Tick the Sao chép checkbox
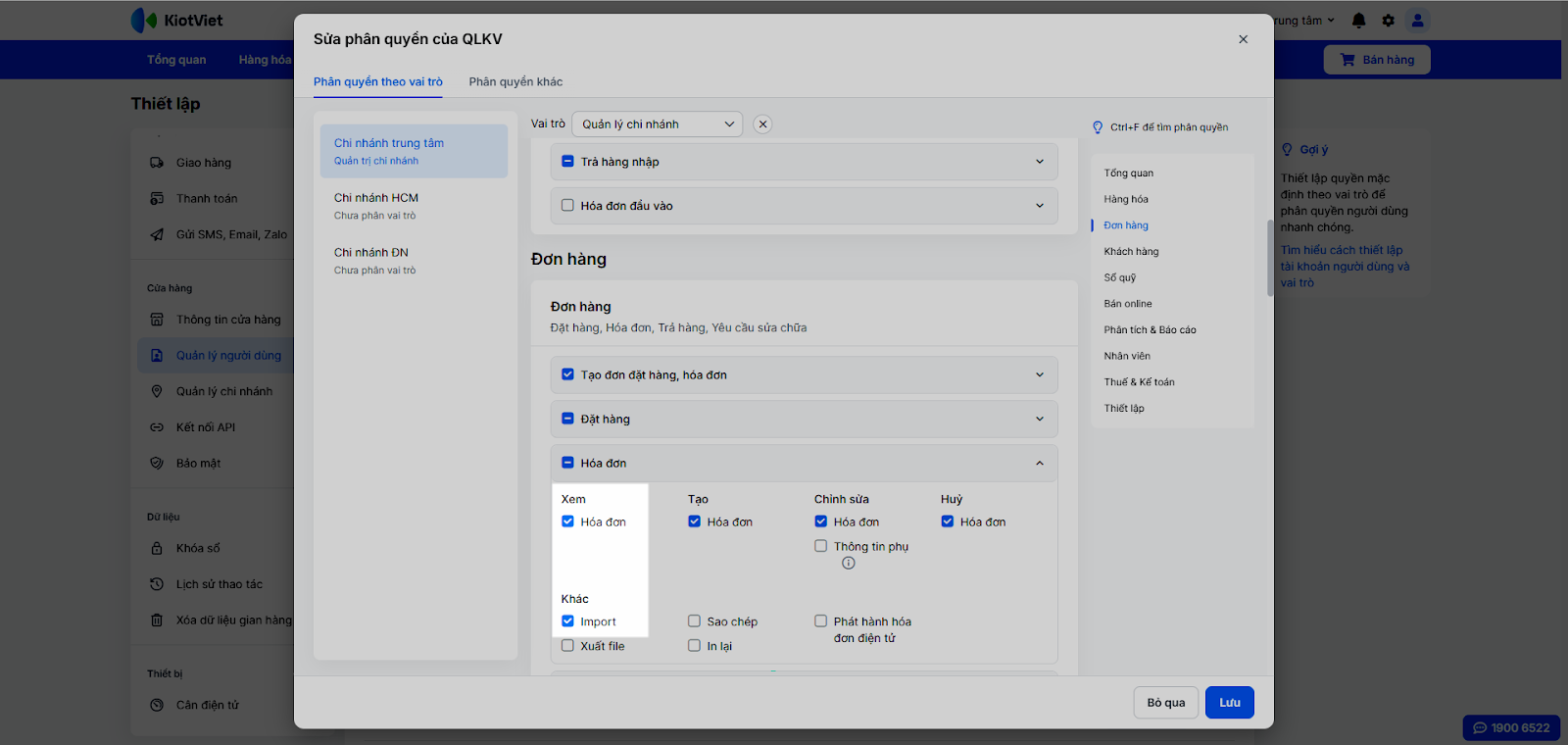Image resolution: width=1568 pixels, height=745 pixels. pos(694,621)
